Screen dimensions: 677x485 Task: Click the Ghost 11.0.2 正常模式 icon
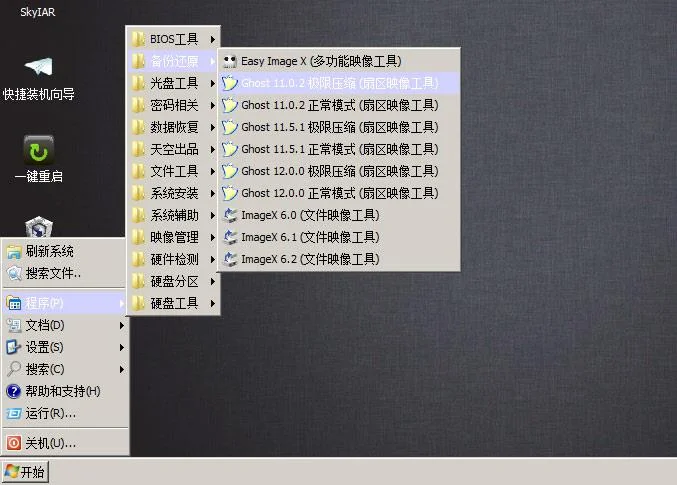click(230, 105)
